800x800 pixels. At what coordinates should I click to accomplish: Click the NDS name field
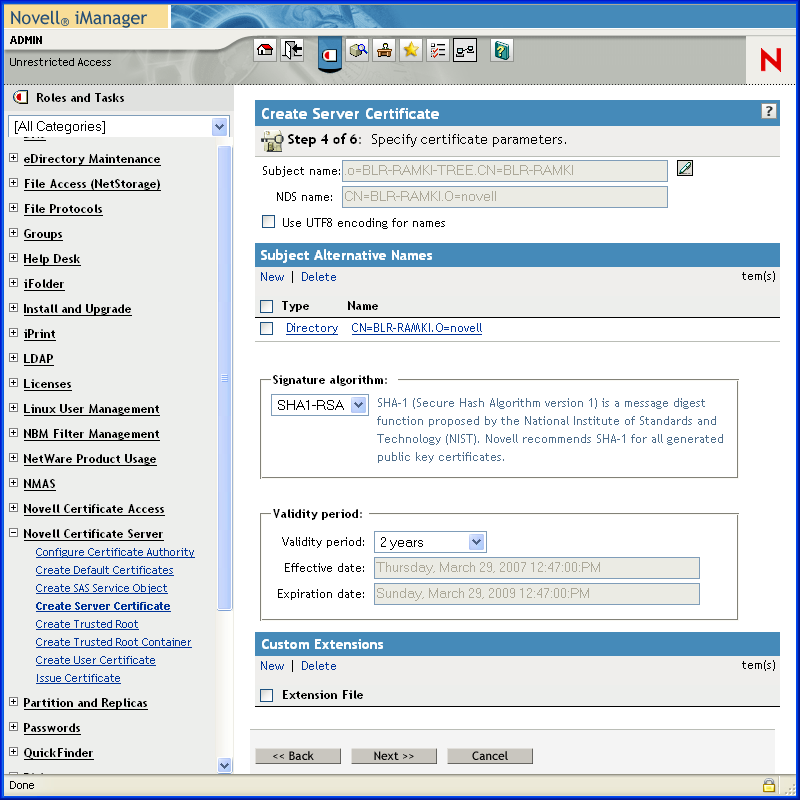pos(505,197)
